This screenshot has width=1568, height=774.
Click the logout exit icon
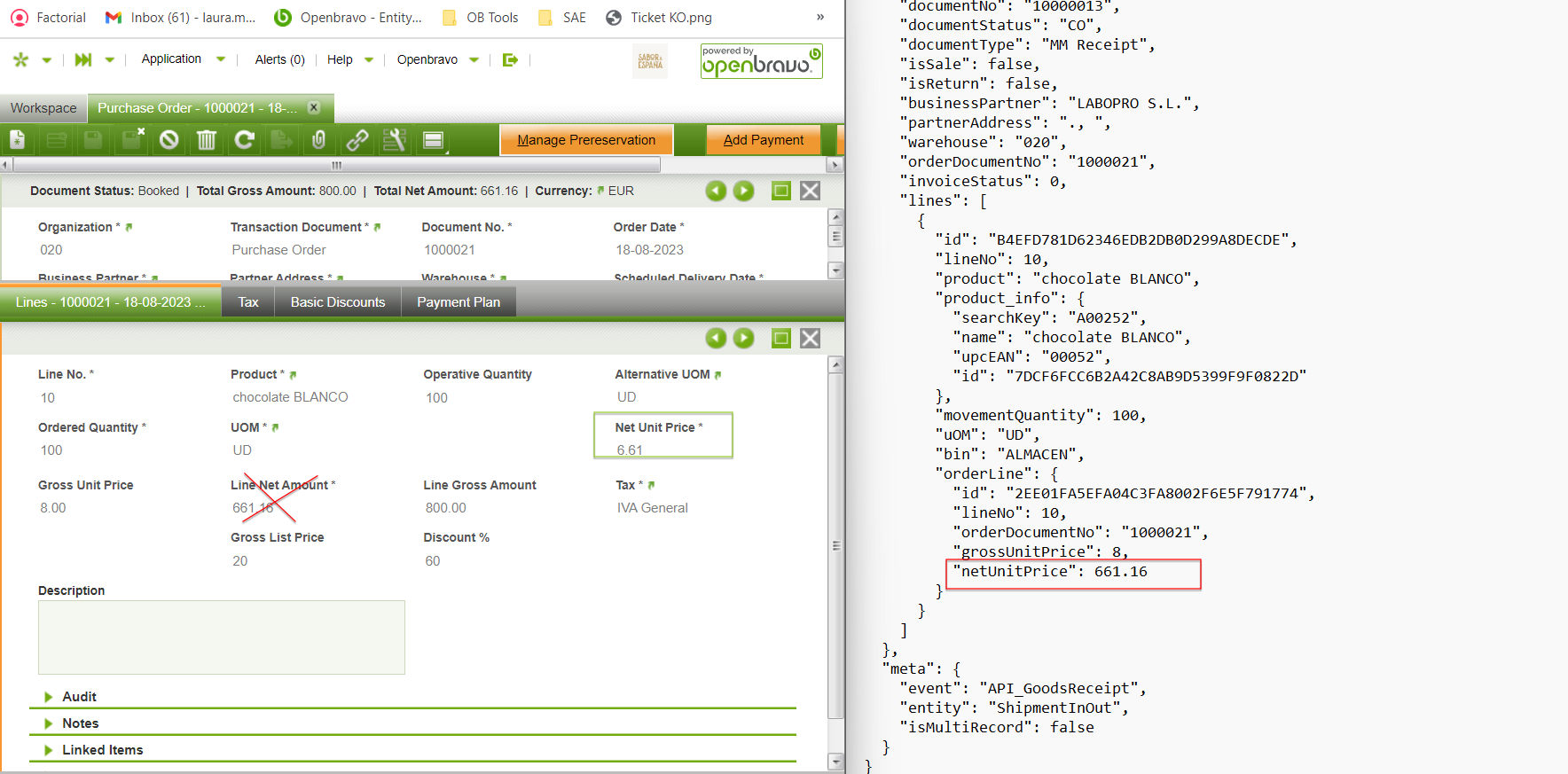510,59
